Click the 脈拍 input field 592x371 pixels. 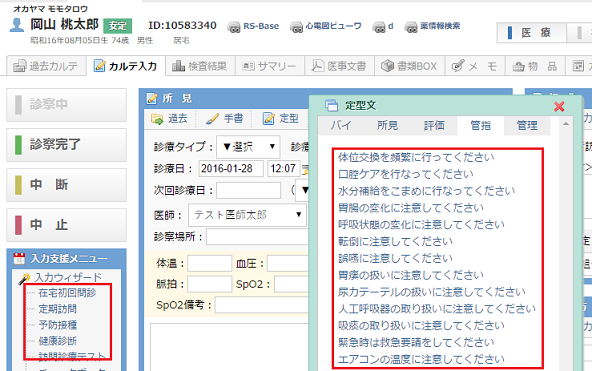pyautogui.click(x=210, y=284)
